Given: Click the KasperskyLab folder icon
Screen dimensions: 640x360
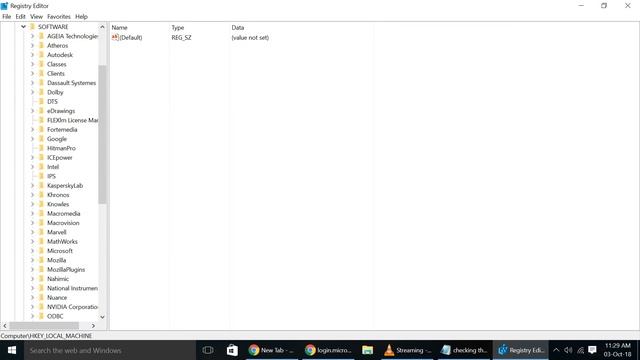Looking at the screenshot, I should click(41, 185).
